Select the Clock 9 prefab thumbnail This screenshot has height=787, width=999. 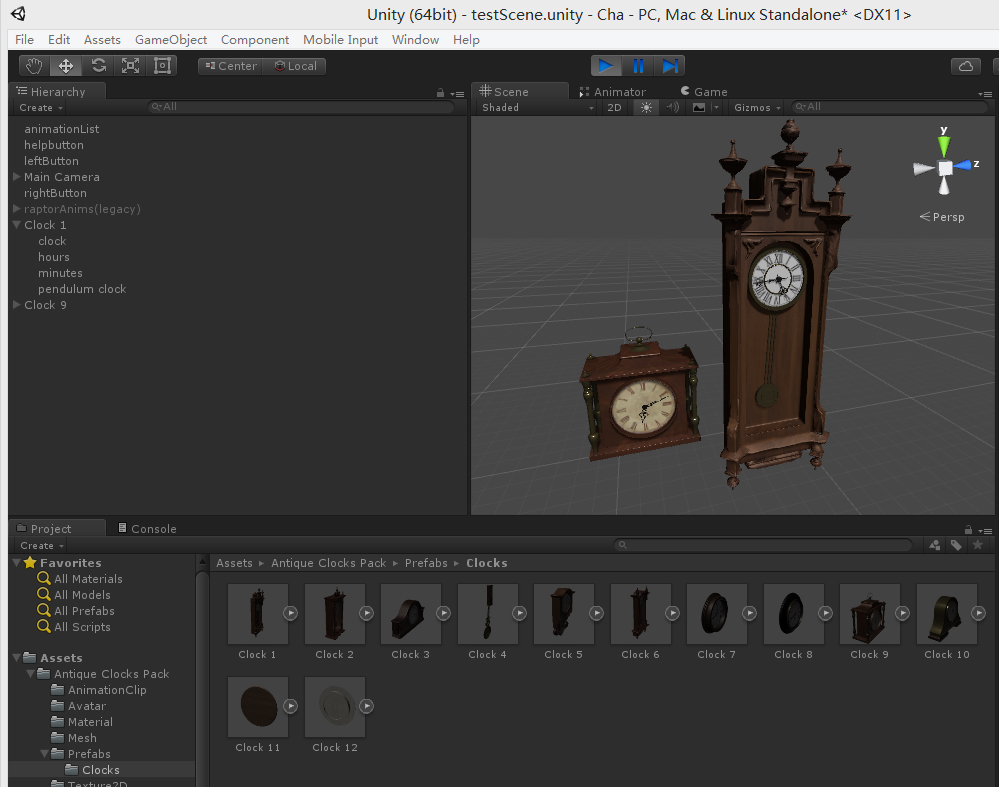click(x=869, y=613)
